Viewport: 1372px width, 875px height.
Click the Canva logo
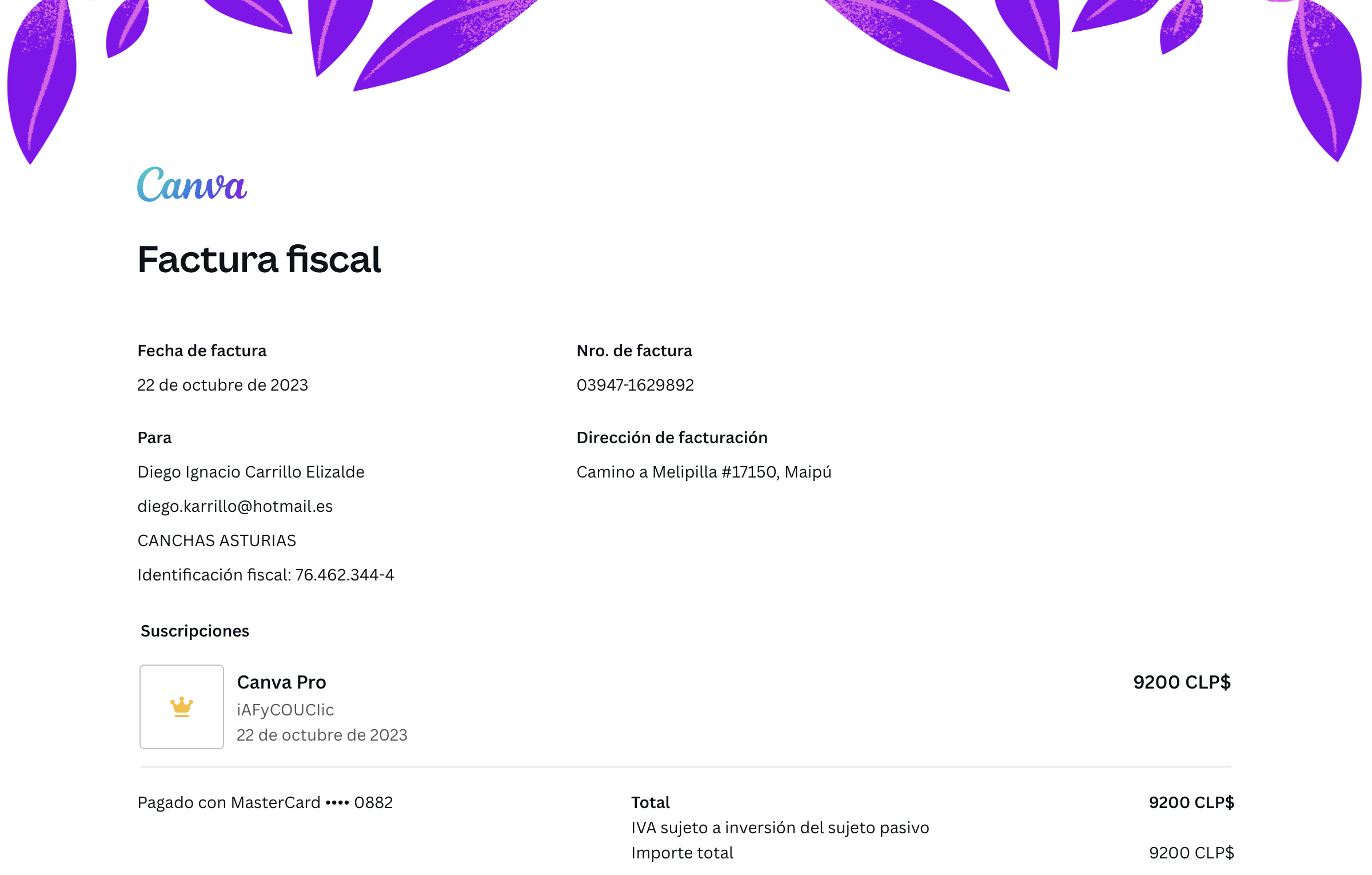tap(192, 185)
